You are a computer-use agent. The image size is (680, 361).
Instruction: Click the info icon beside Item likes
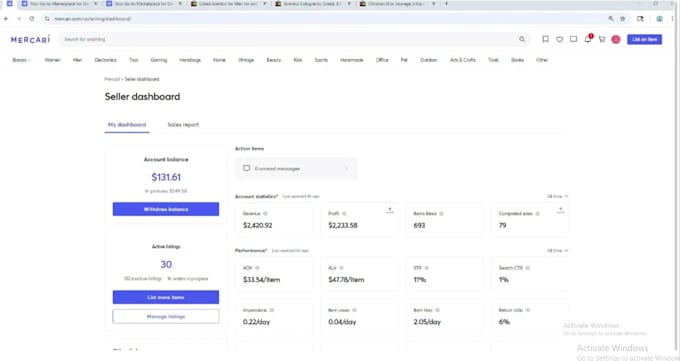tap(438, 310)
